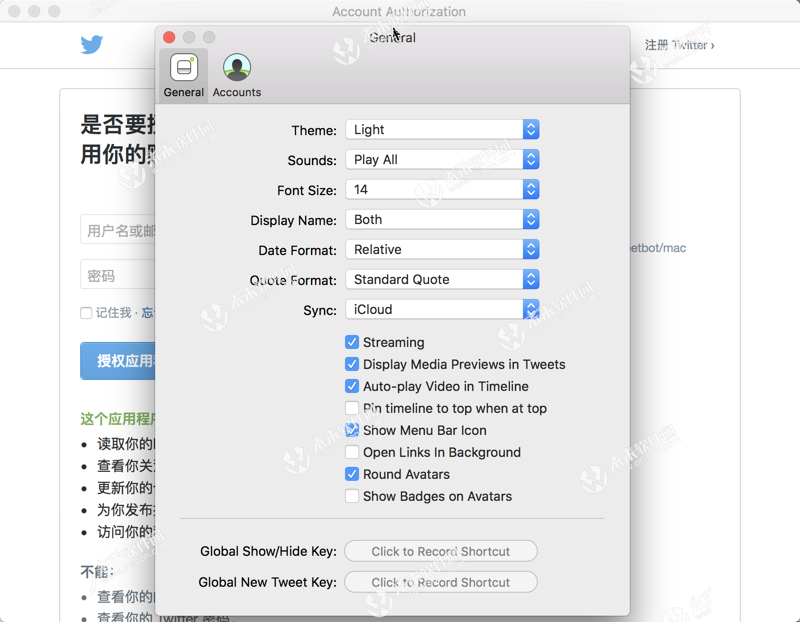Open the Date Format dropdown
800x622 pixels.
click(x=442, y=250)
